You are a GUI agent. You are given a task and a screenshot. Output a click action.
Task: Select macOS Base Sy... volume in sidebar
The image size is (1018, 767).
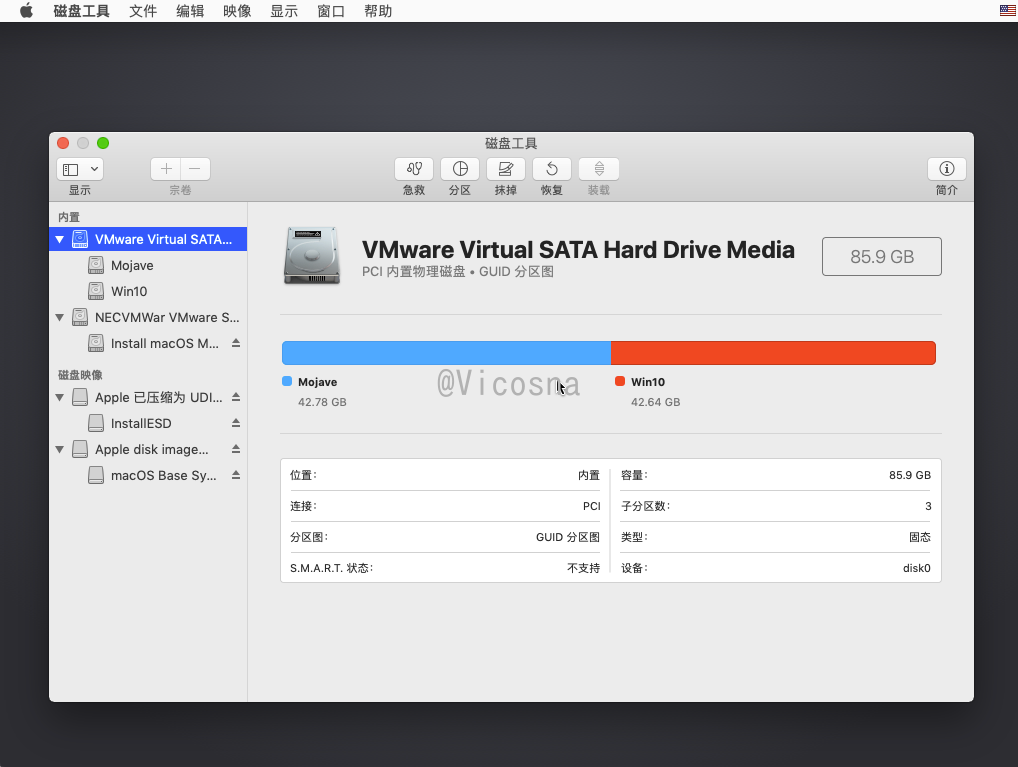coord(148,475)
